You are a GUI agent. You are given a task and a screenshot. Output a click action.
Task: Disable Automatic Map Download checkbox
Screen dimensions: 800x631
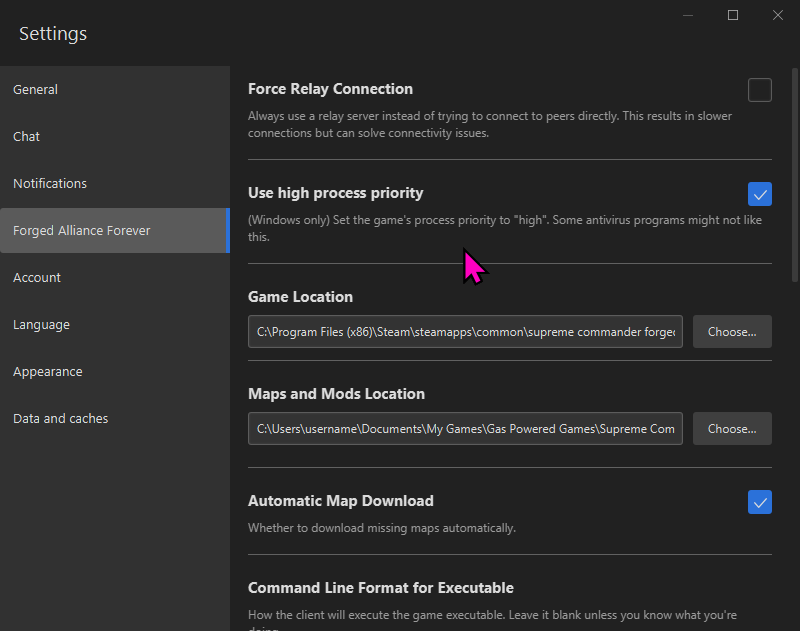(x=759, y=502)
